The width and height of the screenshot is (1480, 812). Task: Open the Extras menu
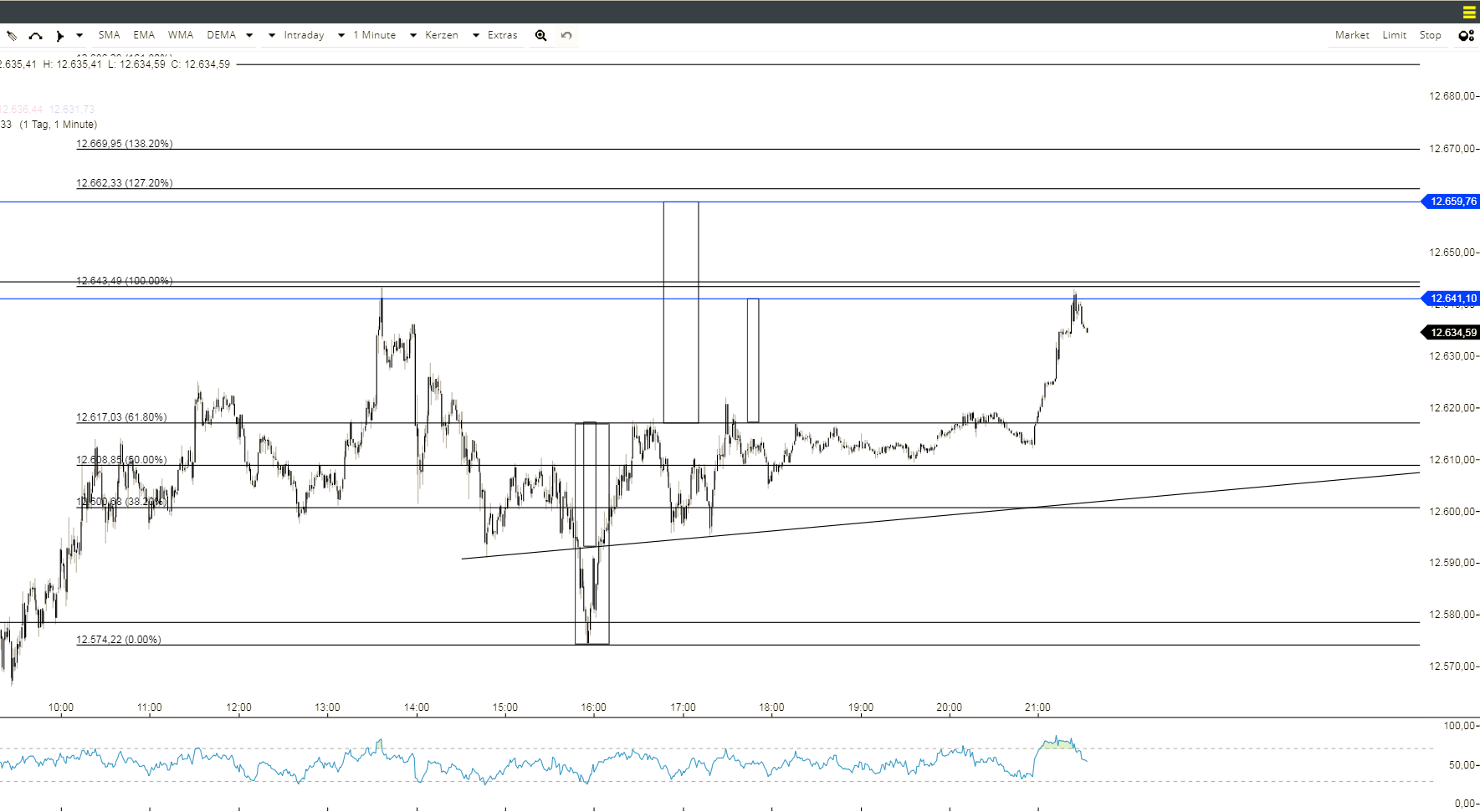502,35
